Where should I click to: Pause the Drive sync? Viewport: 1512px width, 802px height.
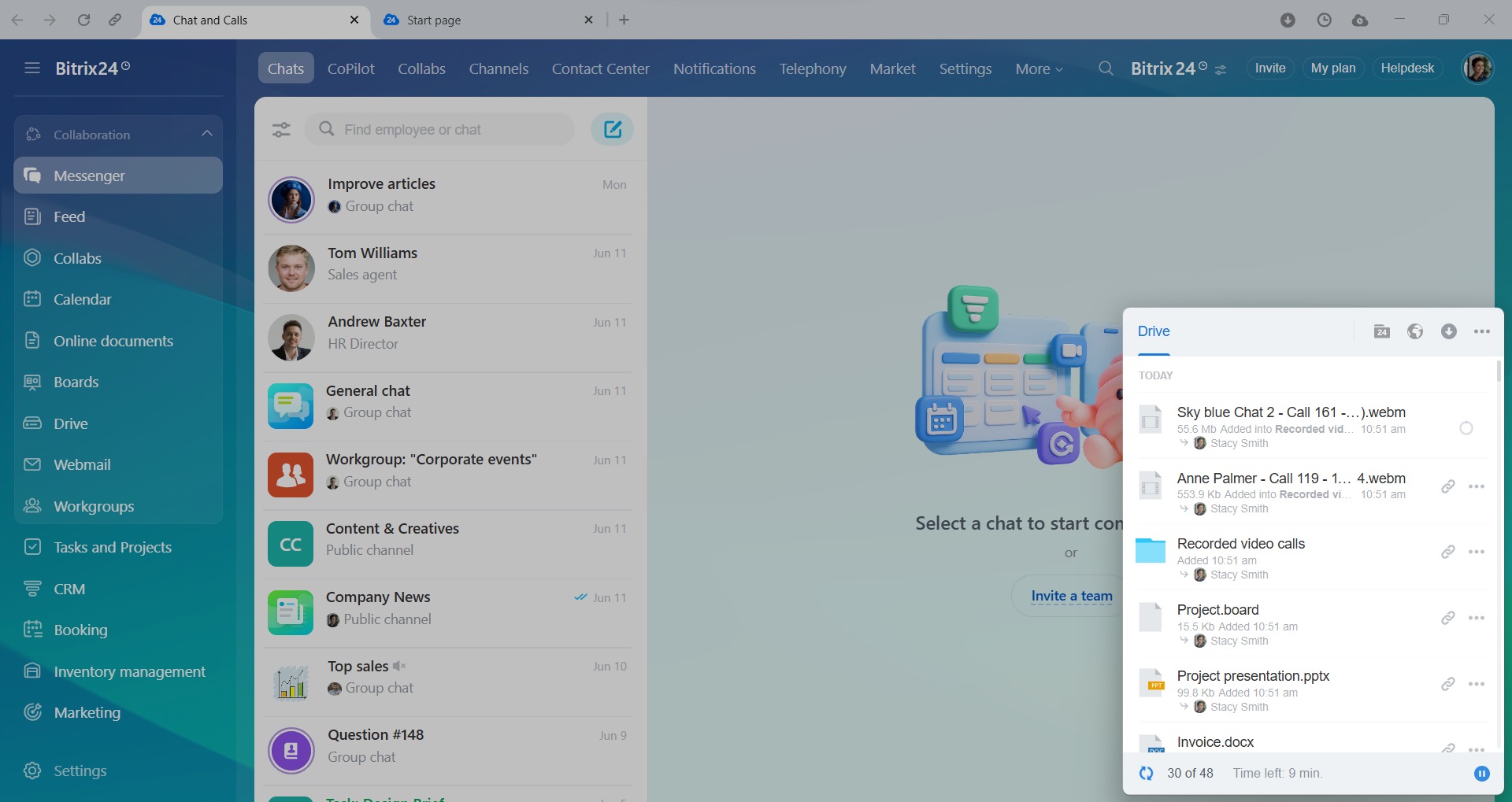[x=1481, y=774]
